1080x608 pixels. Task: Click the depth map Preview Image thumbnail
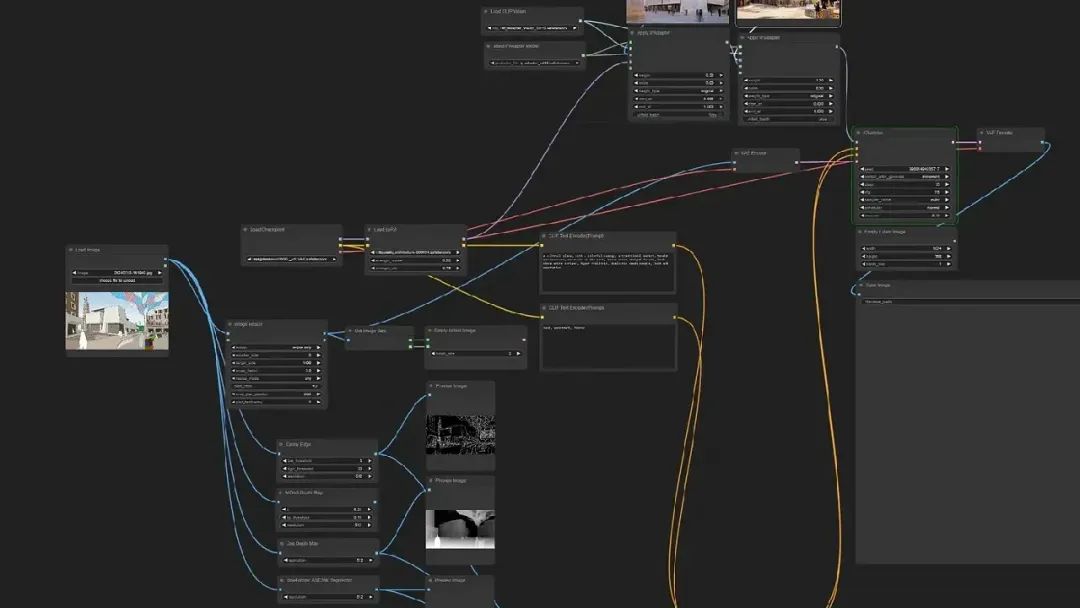(460, 529)
